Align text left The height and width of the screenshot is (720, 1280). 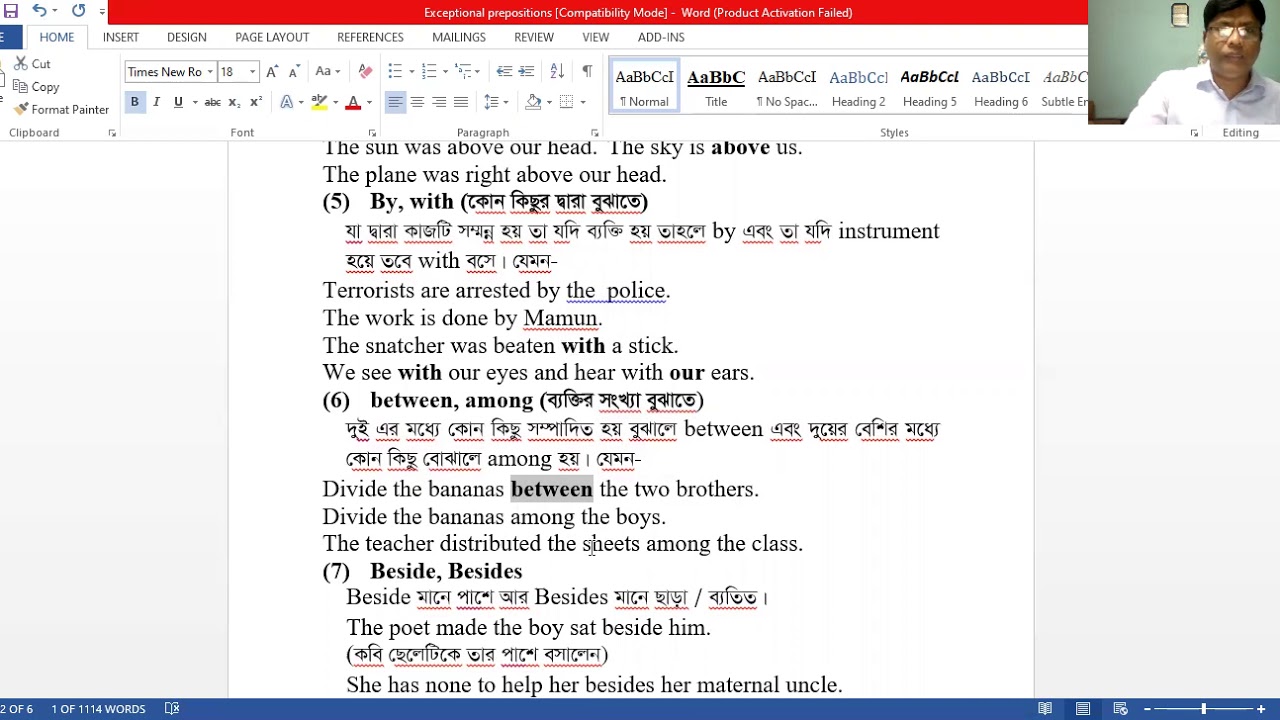tap(395, 102)
